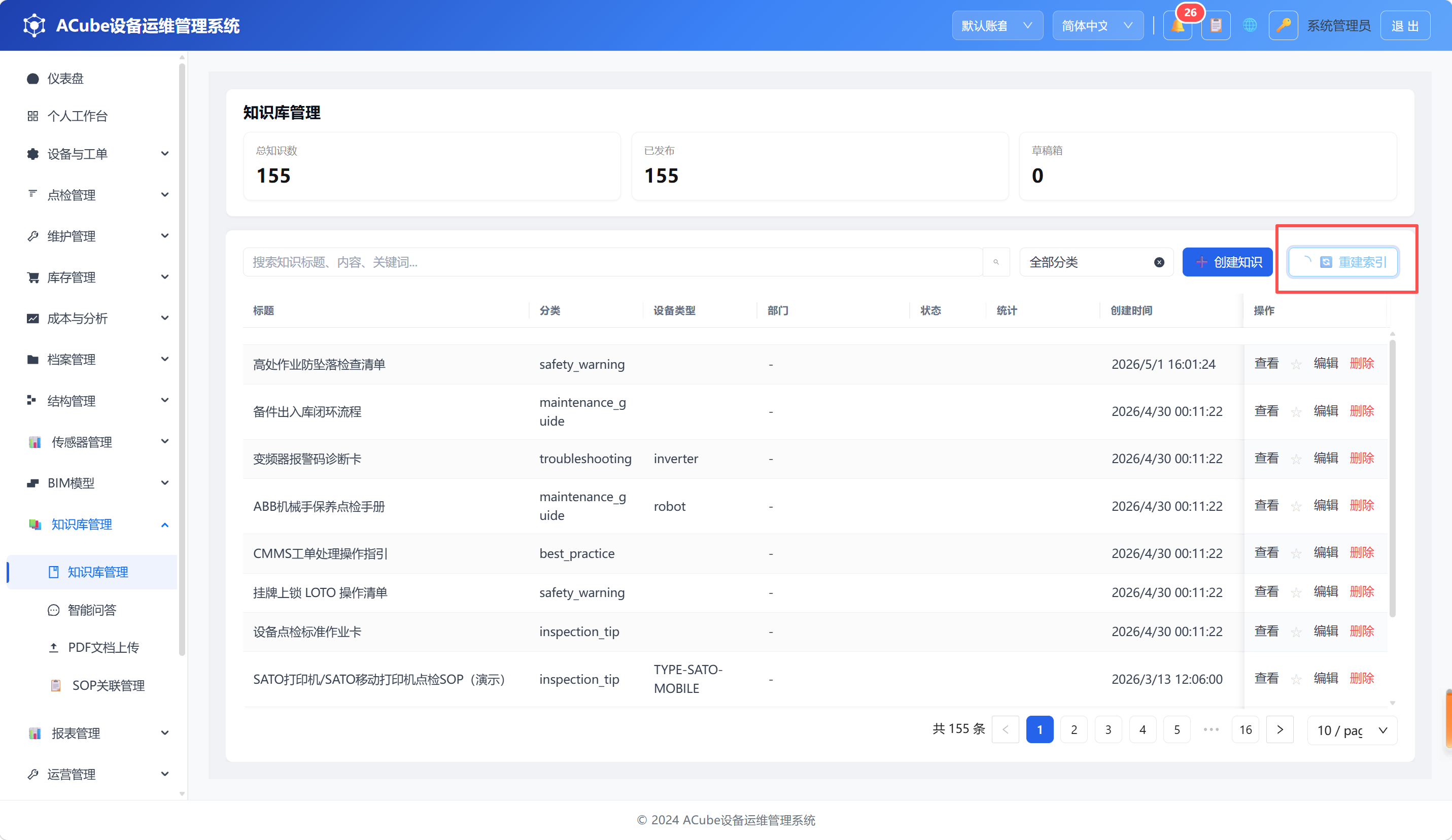Open 智能问答 submenu item
The image size is (1452, 840).
coord(92,610)
